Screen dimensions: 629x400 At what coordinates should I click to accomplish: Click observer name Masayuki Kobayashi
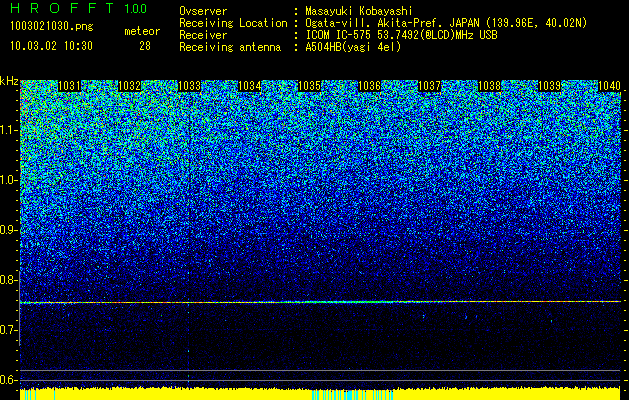(358, 11)
